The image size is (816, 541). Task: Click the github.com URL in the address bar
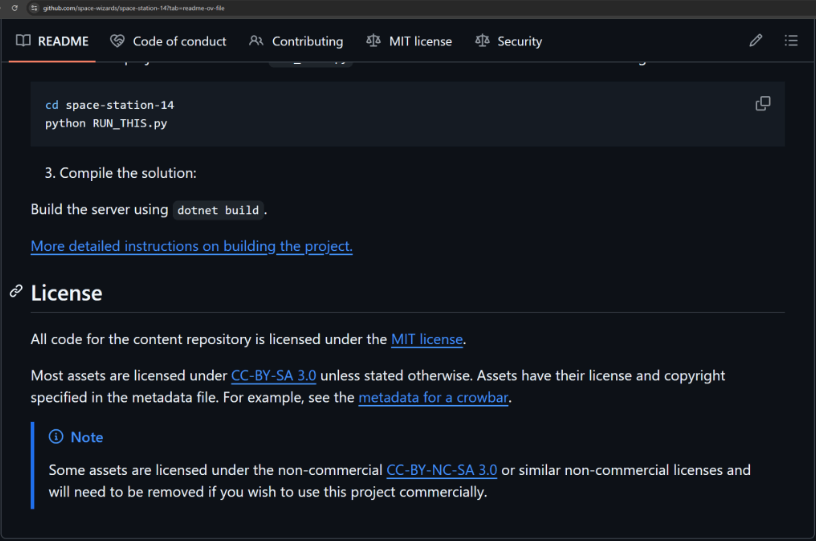point(134,8)
